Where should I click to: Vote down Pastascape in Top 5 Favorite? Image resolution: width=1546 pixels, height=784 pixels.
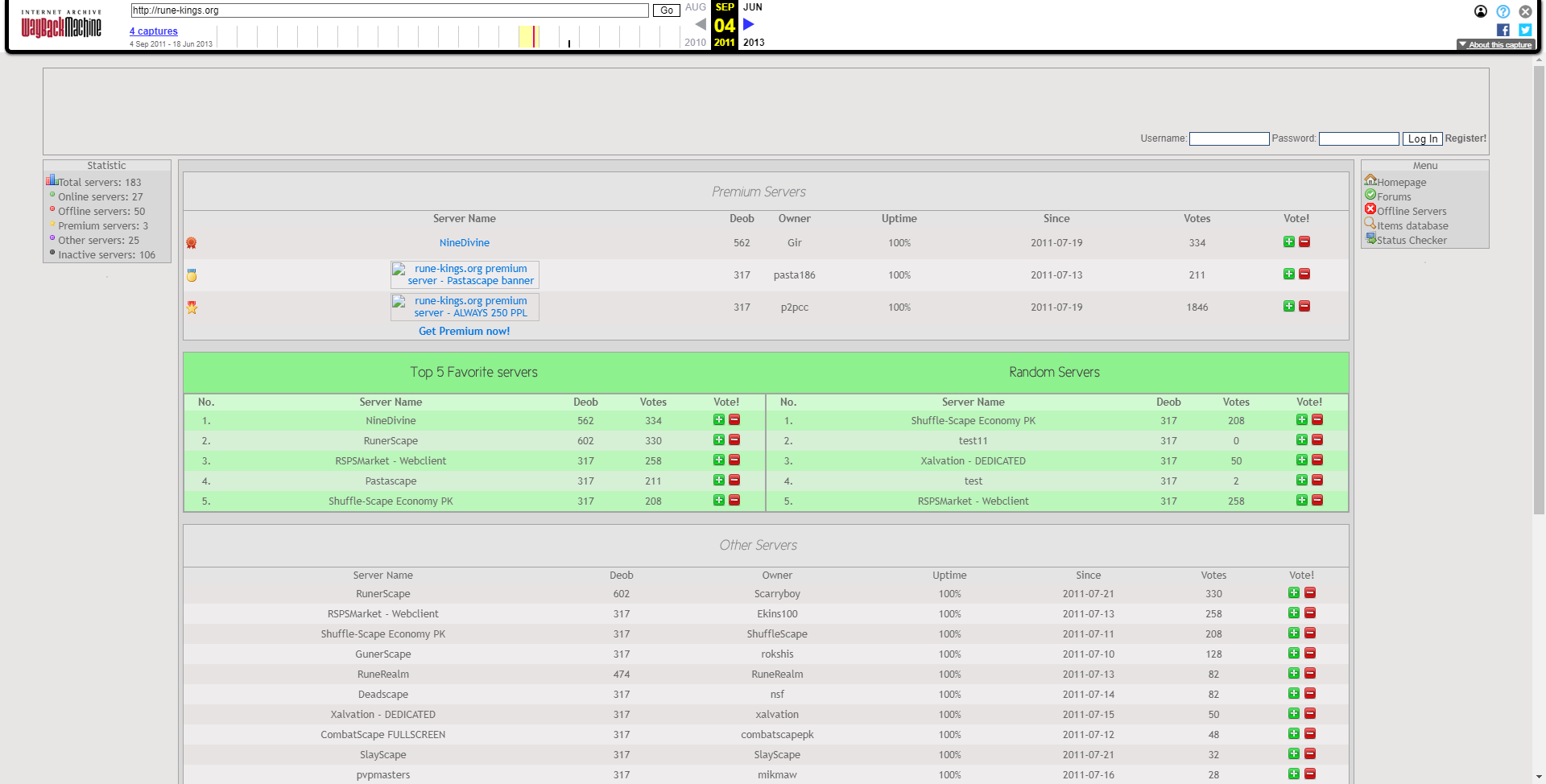click(x=734, y=480)
